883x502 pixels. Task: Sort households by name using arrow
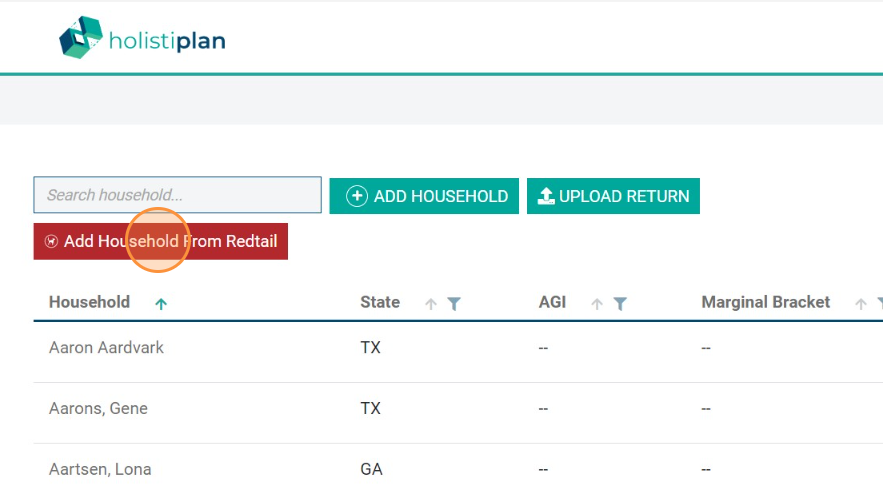(x=161, y=304)
